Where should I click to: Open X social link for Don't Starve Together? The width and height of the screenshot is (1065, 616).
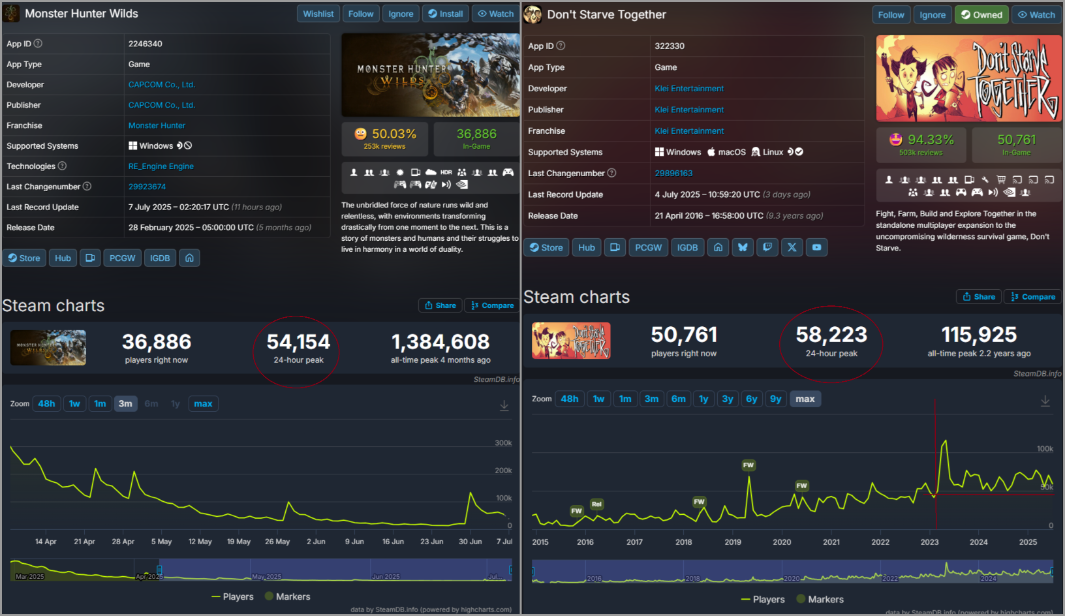(x=793, y=247)
